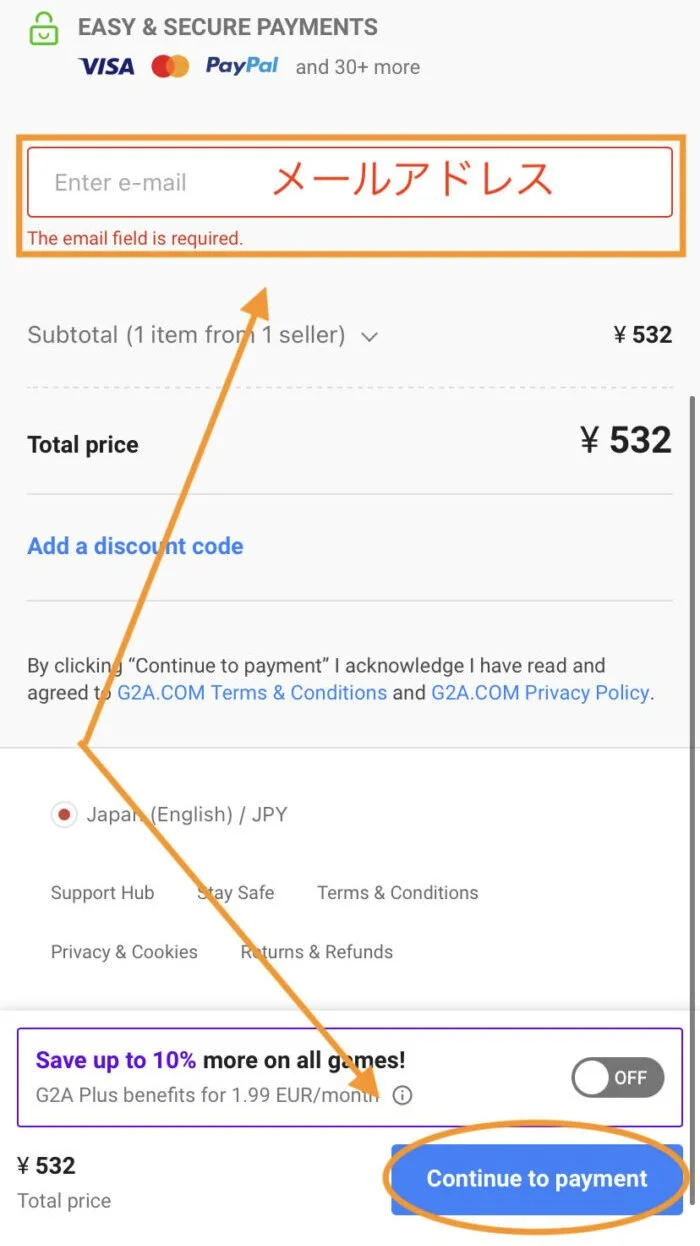This screenshot has height=1246, width=700.
Task: Click the G2A Plus info icon
Action: tap(402, 1095)
